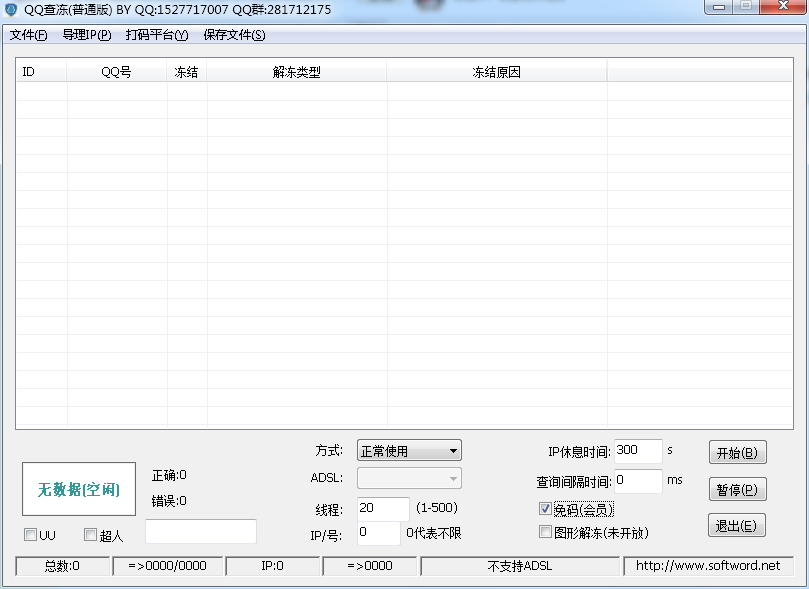Screen dimensions: 809x589
Task: Open the http://www.softword.net link
Action: coord(708,566)
